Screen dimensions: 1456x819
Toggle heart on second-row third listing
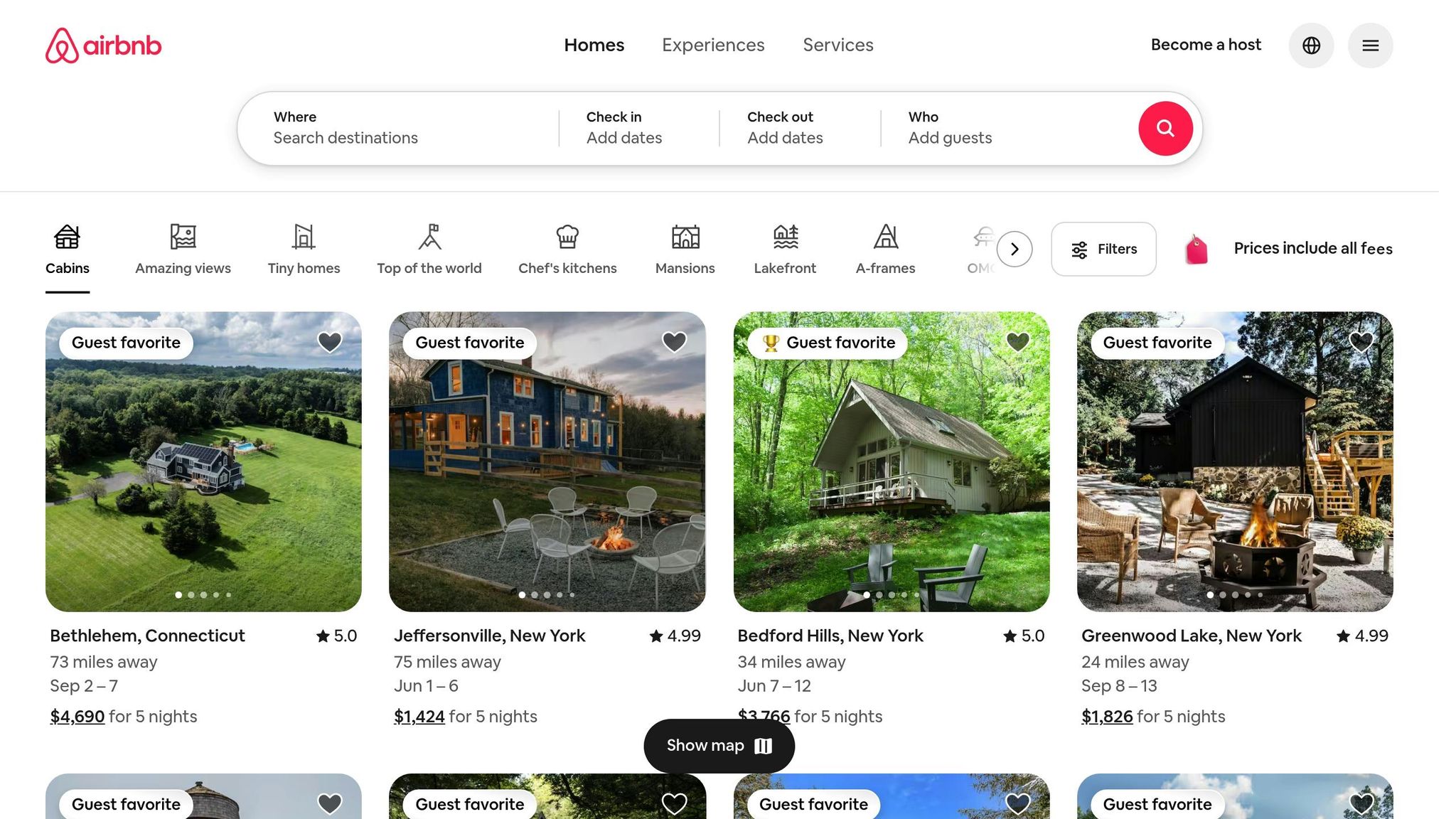point(1018,804)
